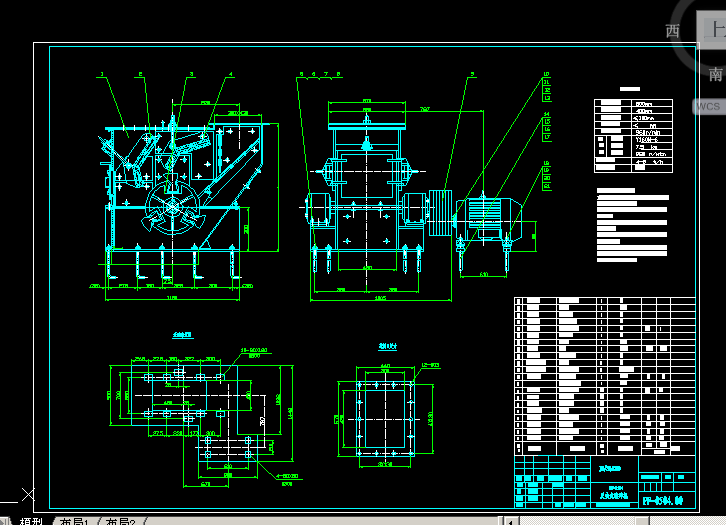Open the WCS coordinate system dropdown
The height and width of the screenshot is (525, 726).
coord(708,106)
